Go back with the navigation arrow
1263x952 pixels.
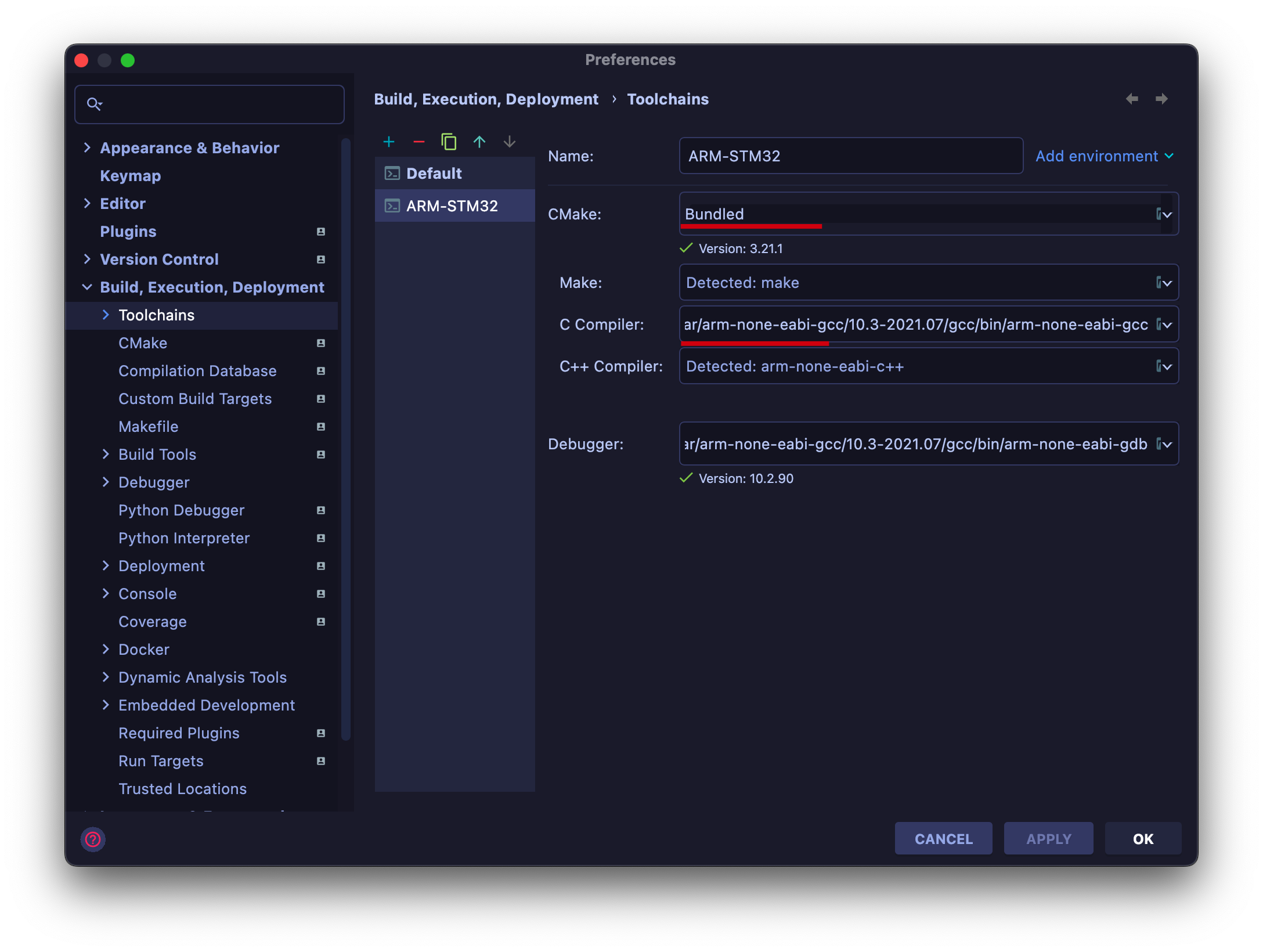point(1132,99)
